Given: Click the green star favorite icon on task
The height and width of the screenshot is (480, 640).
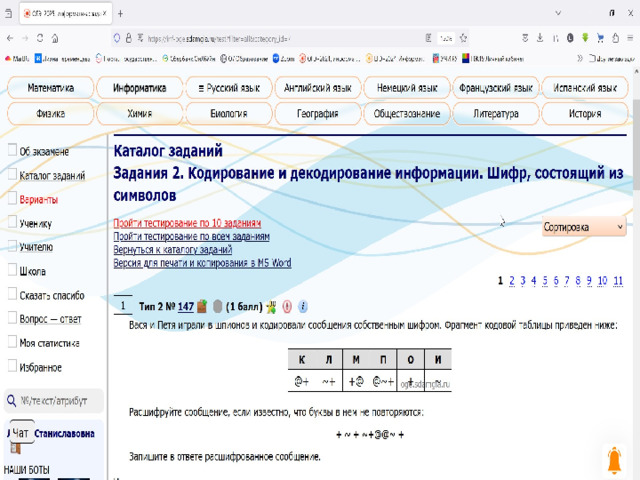Looking at the screenshot, I should pyautogui.click(x=271, y=307).
